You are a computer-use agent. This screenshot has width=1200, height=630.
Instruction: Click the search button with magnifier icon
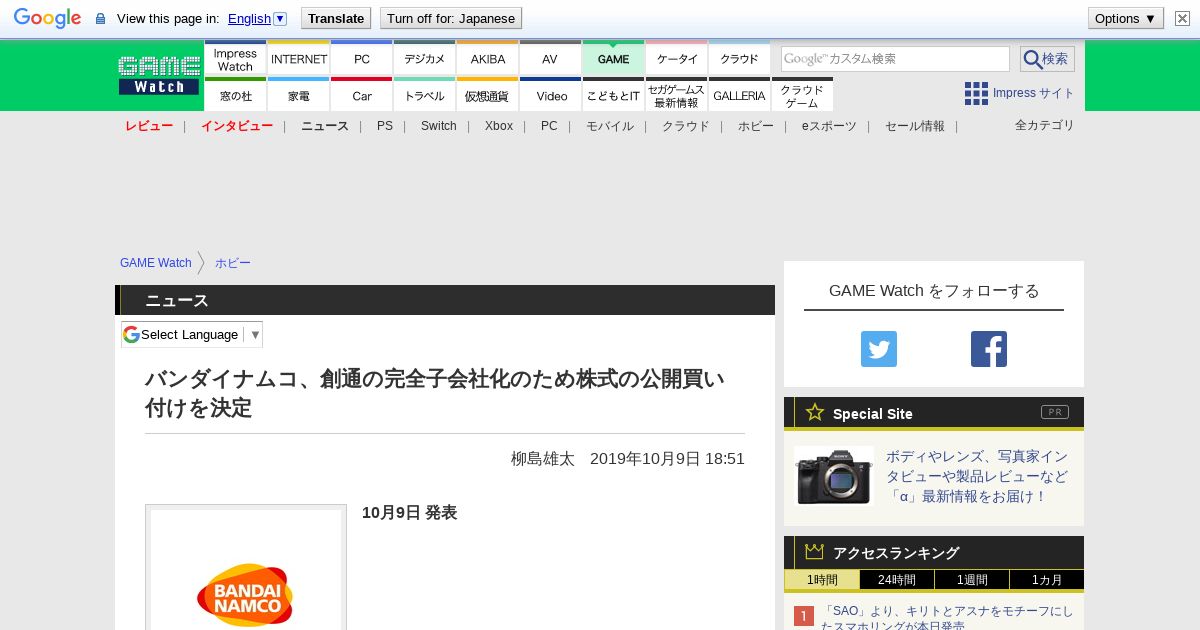point(1047,59)
